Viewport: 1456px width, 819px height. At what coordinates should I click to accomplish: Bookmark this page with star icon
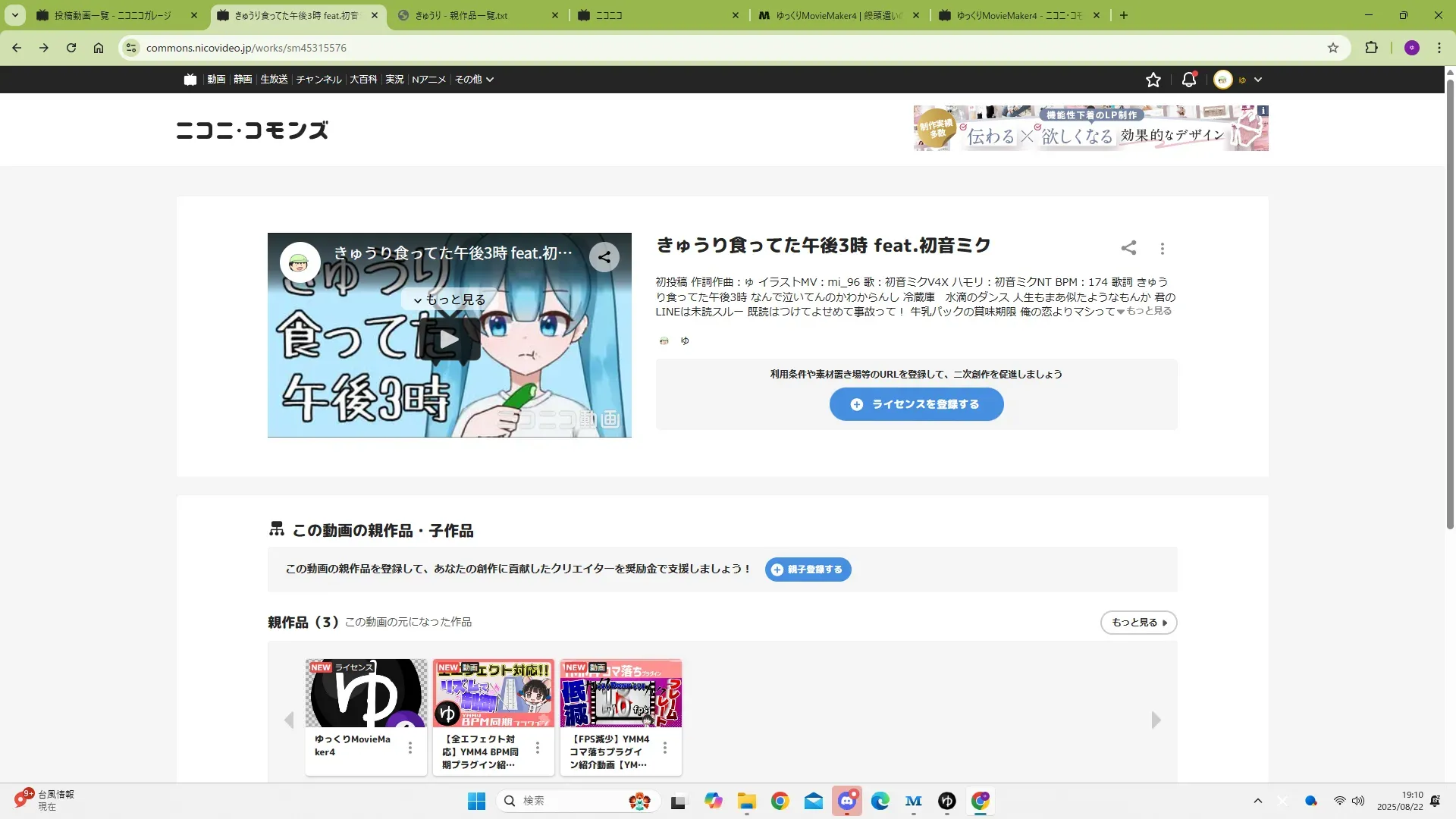click(x=1333, y=48)
